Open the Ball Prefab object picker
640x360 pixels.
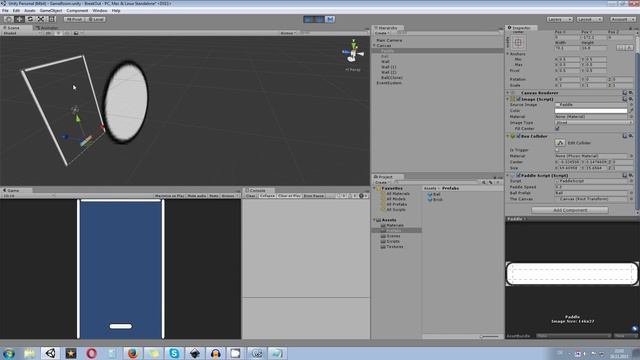[x=631, y=193]
